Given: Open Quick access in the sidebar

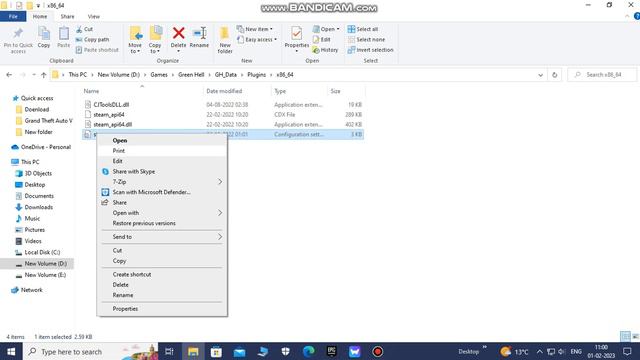Looking at the screenshot, I should (37, 98).
